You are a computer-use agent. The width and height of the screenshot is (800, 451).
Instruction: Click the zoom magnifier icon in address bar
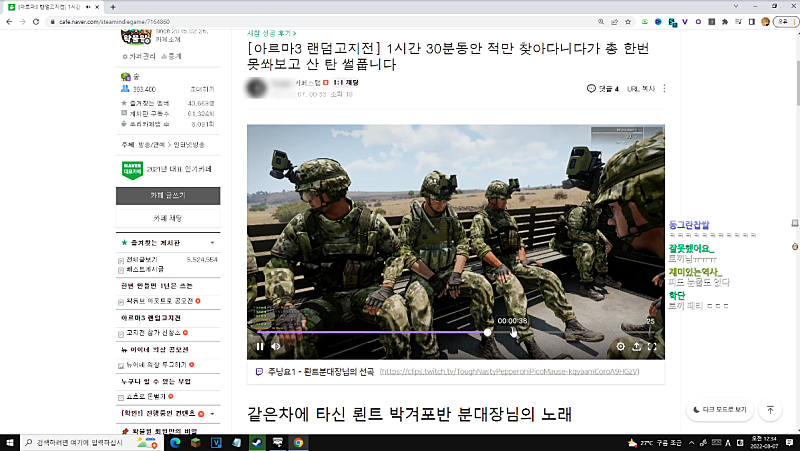[x=601, y=21]
